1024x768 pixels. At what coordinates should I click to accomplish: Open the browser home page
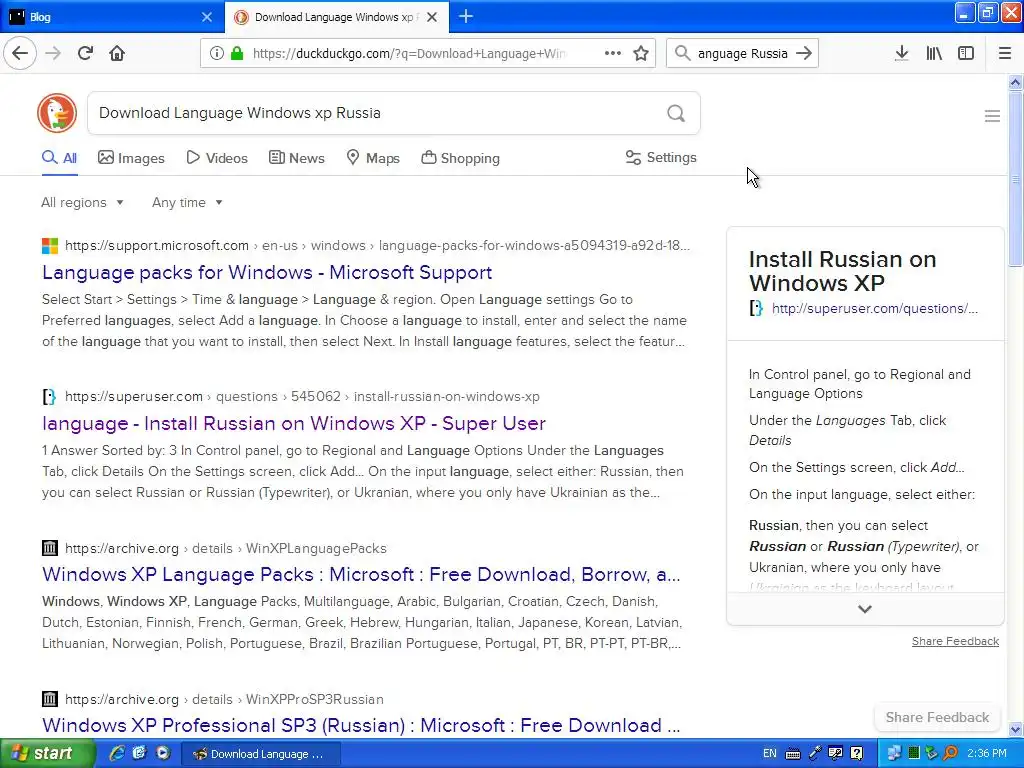pyautogui.click(x=117, y=53)
